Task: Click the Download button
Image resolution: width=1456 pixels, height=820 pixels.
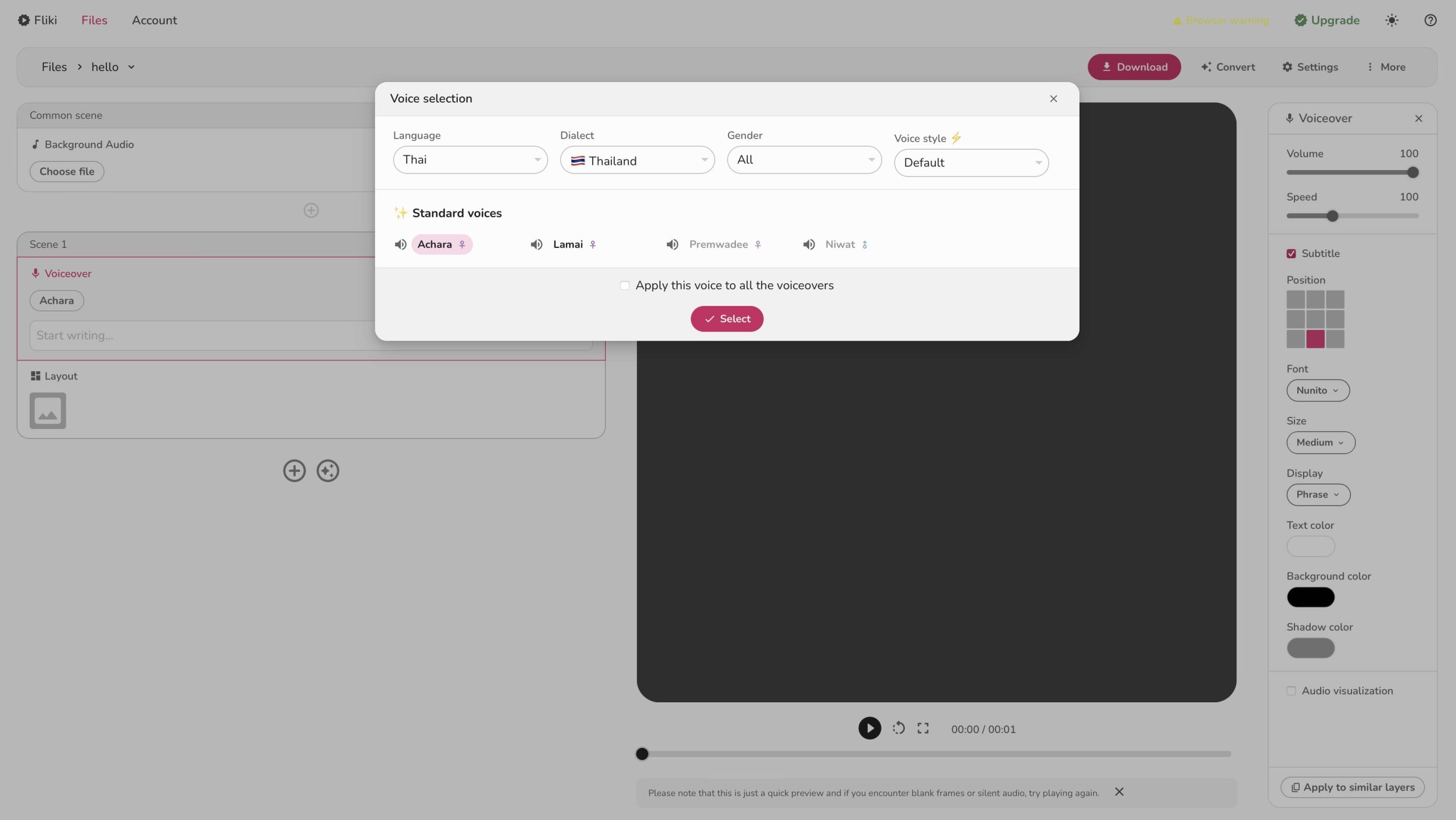Action: [x=1134, y=67]
